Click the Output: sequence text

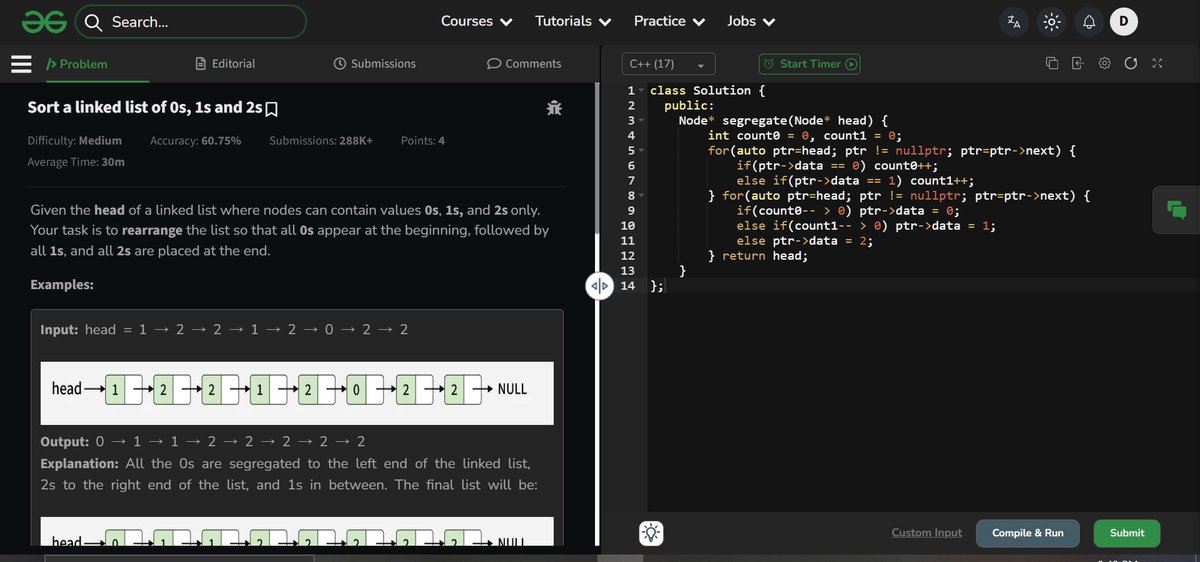203,442
